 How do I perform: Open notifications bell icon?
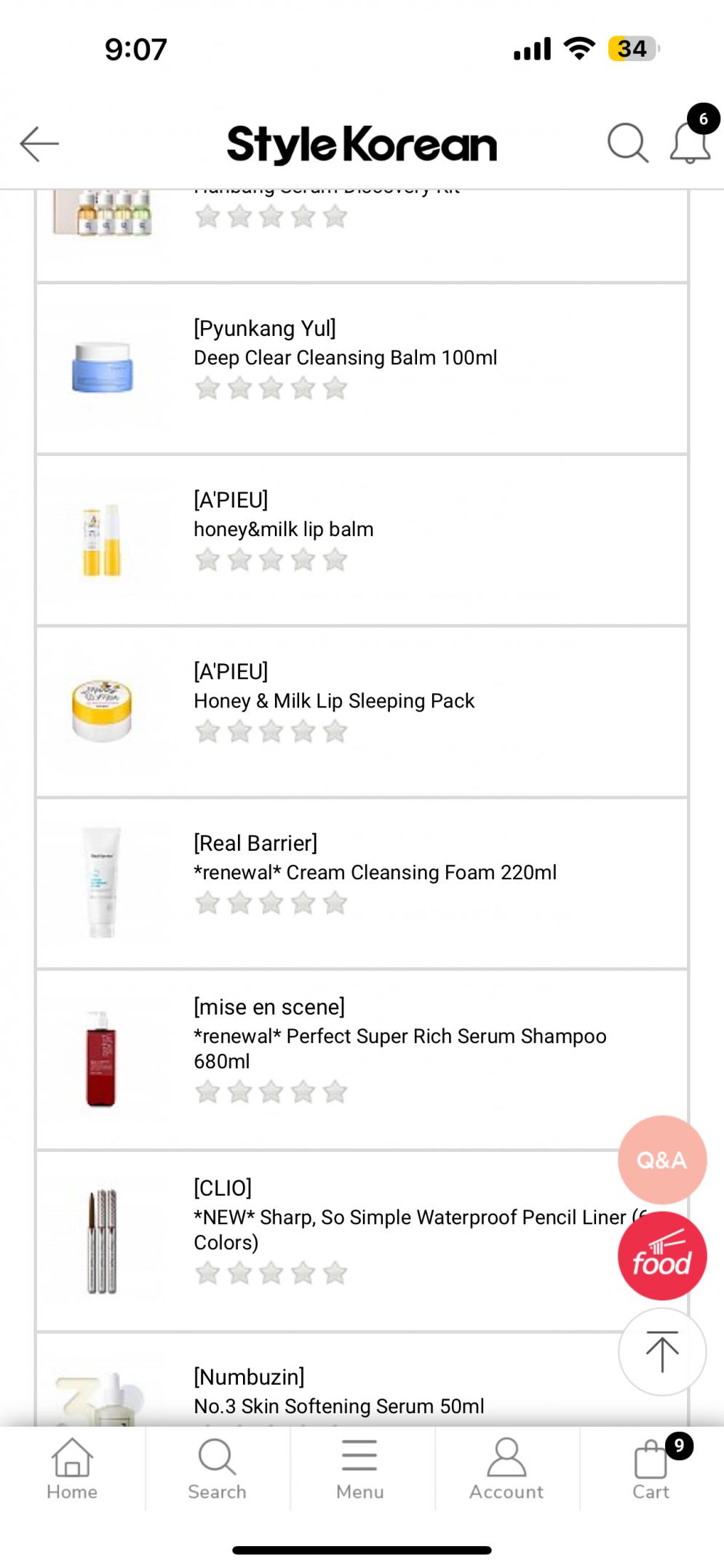pyautogui.click(x=690, y=143)
